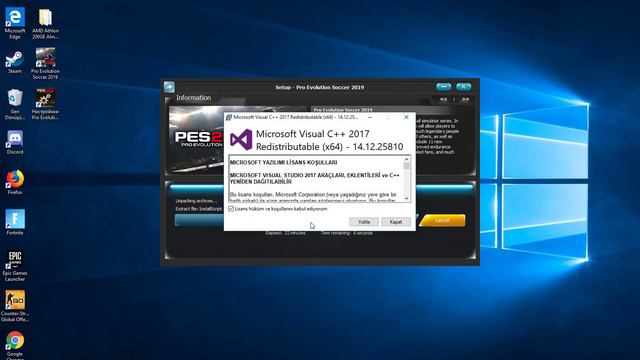Launch Firefox from the desktop
This screenshot has width=640, height=360.
[15, 182]
